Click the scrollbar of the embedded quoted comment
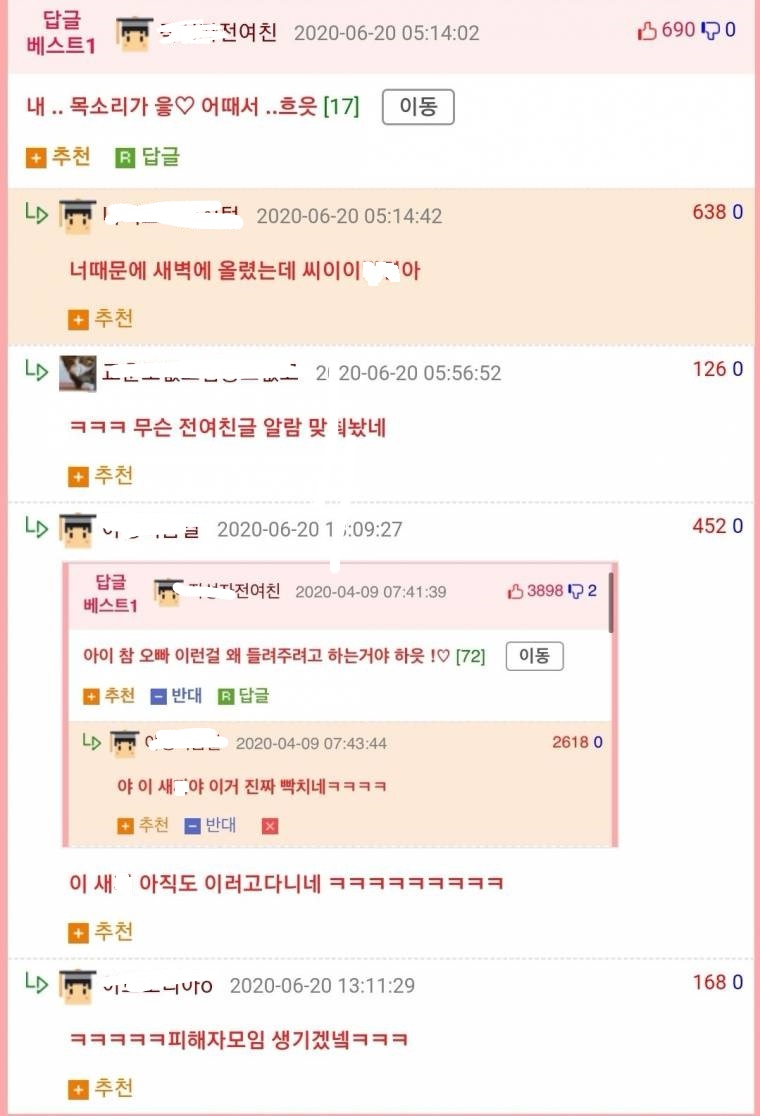The width and height of the screenshot is (760, 1116). tap(611, 602)
